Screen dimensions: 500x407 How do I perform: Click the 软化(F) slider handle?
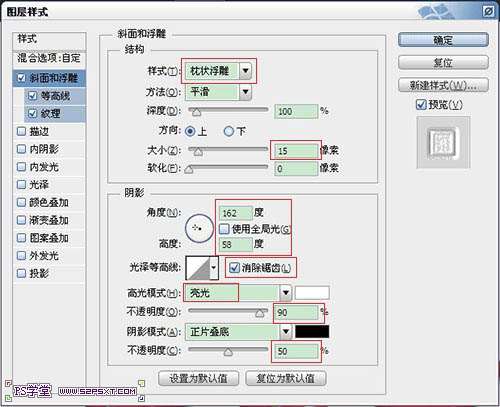point(189,169)
